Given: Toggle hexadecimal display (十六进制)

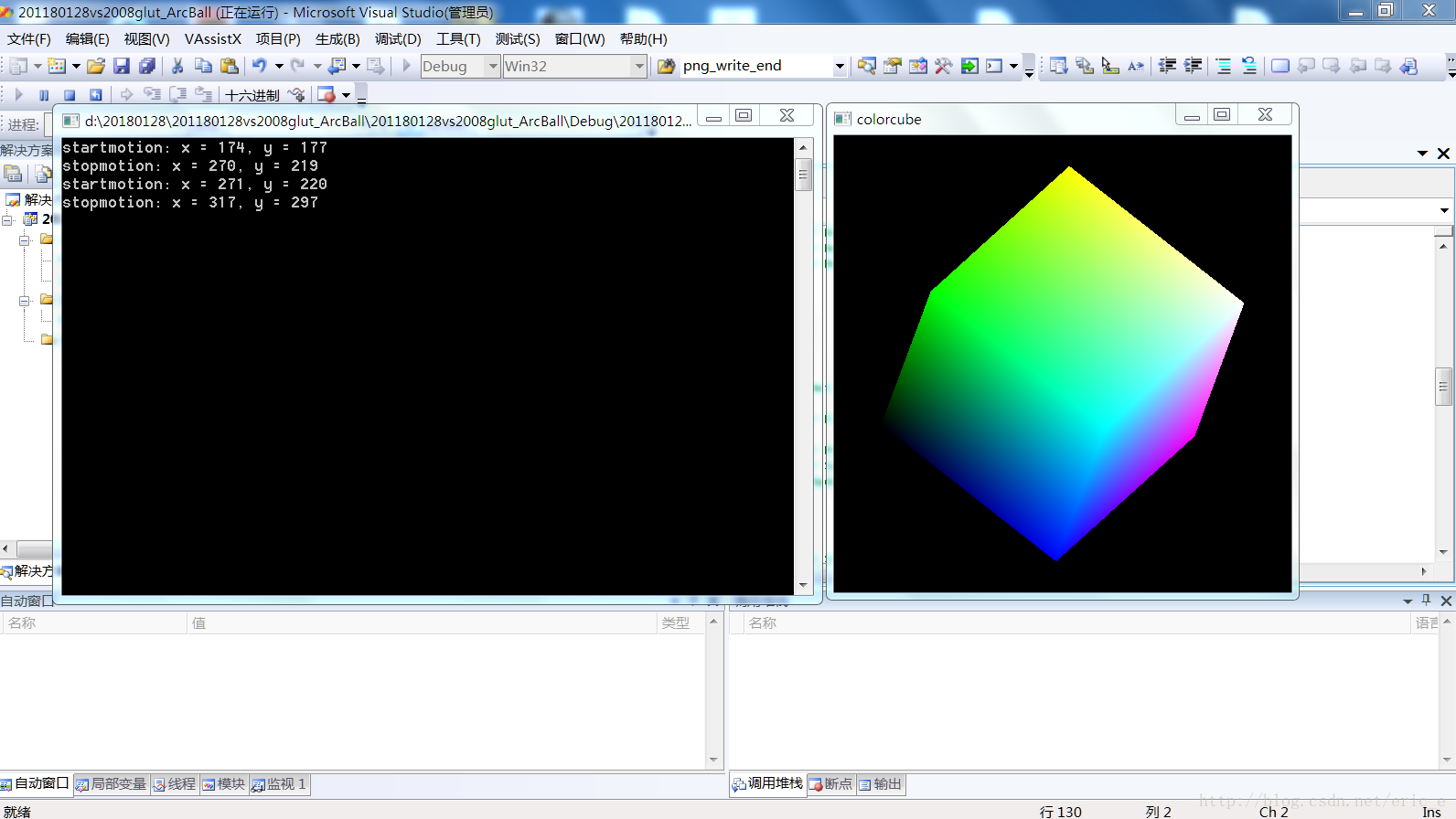Looking at the screenshot, I should [x=252, y=95].
